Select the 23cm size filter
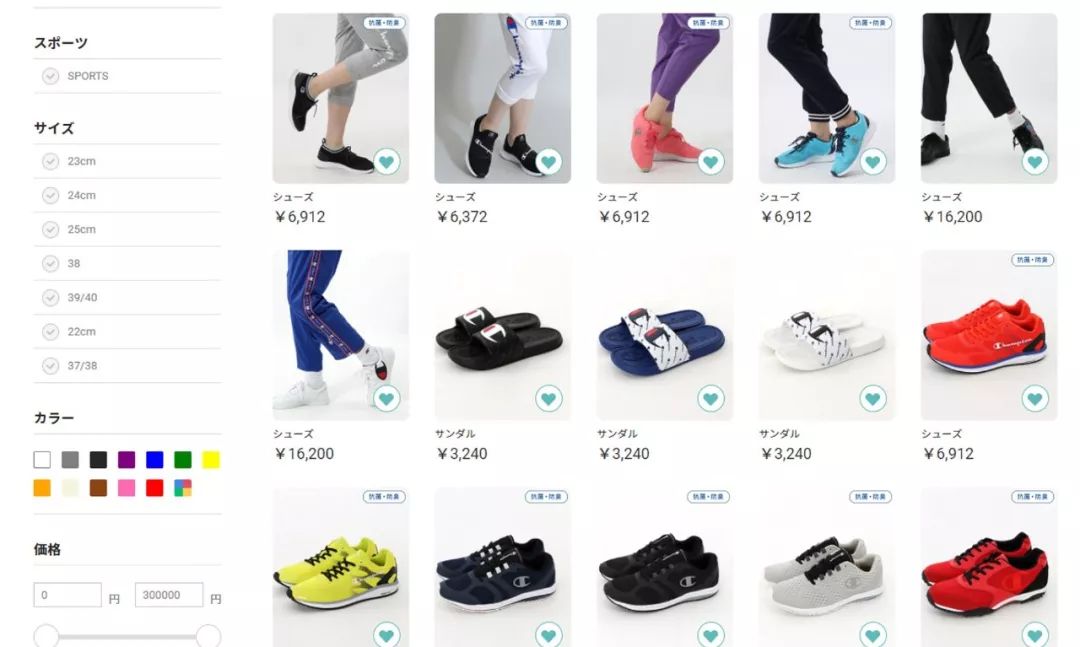The height and width of the screenshot is (647, 1080). click(x=50, y=161)
